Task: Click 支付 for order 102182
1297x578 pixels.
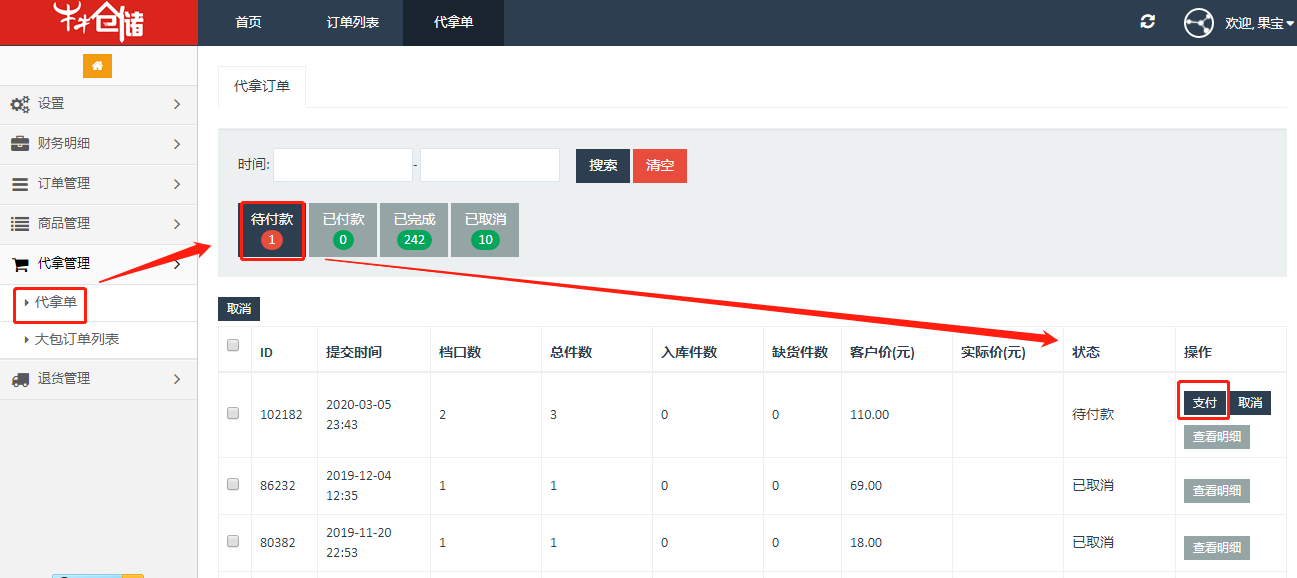Action: pos(1205,403)
